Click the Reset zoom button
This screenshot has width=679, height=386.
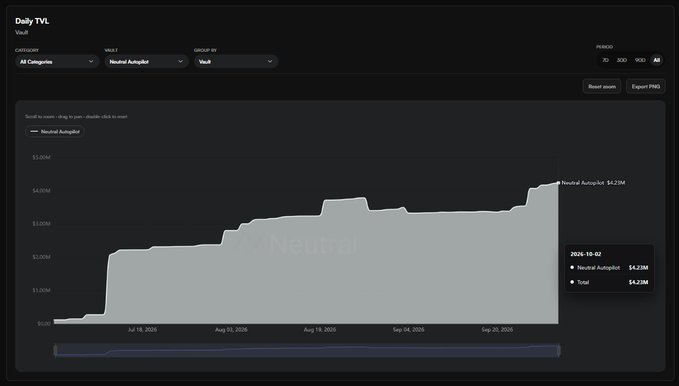tap(601, 87)
